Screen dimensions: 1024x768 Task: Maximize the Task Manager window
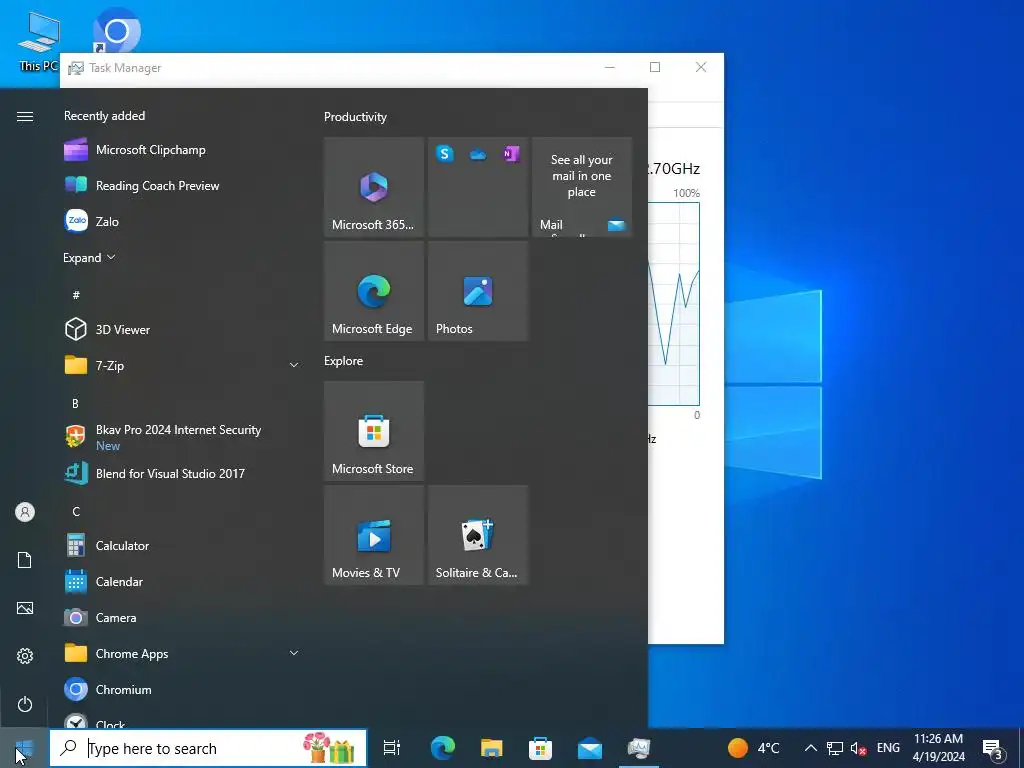(x=655, y=67)
